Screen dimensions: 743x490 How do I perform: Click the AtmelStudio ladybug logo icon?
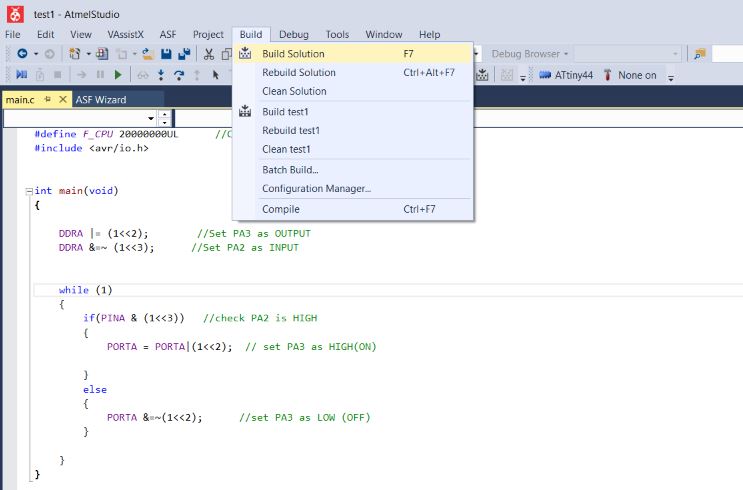(15, 14)
